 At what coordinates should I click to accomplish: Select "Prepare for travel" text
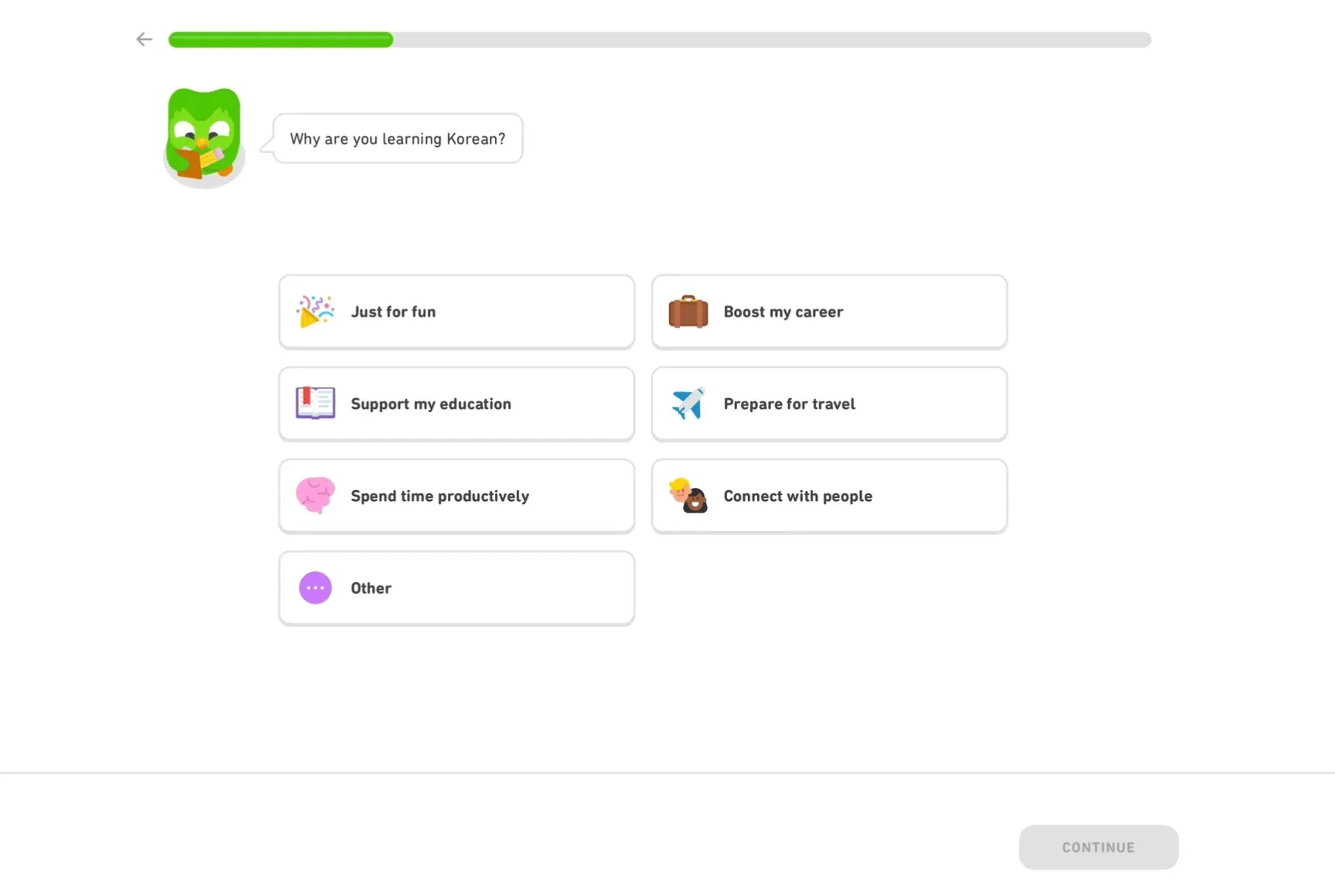point(789,404)
